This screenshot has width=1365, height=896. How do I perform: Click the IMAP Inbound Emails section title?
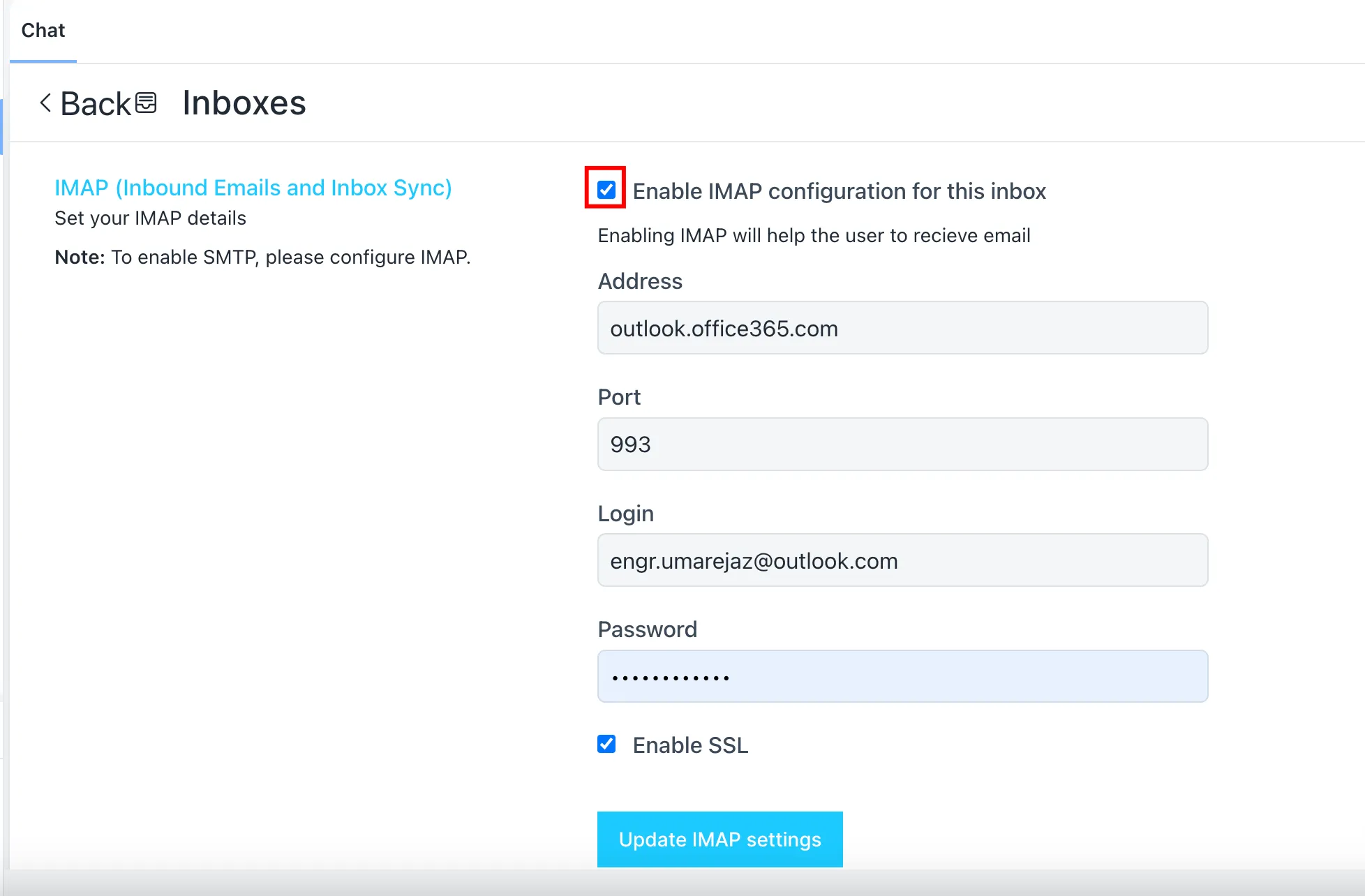(253, 188)
